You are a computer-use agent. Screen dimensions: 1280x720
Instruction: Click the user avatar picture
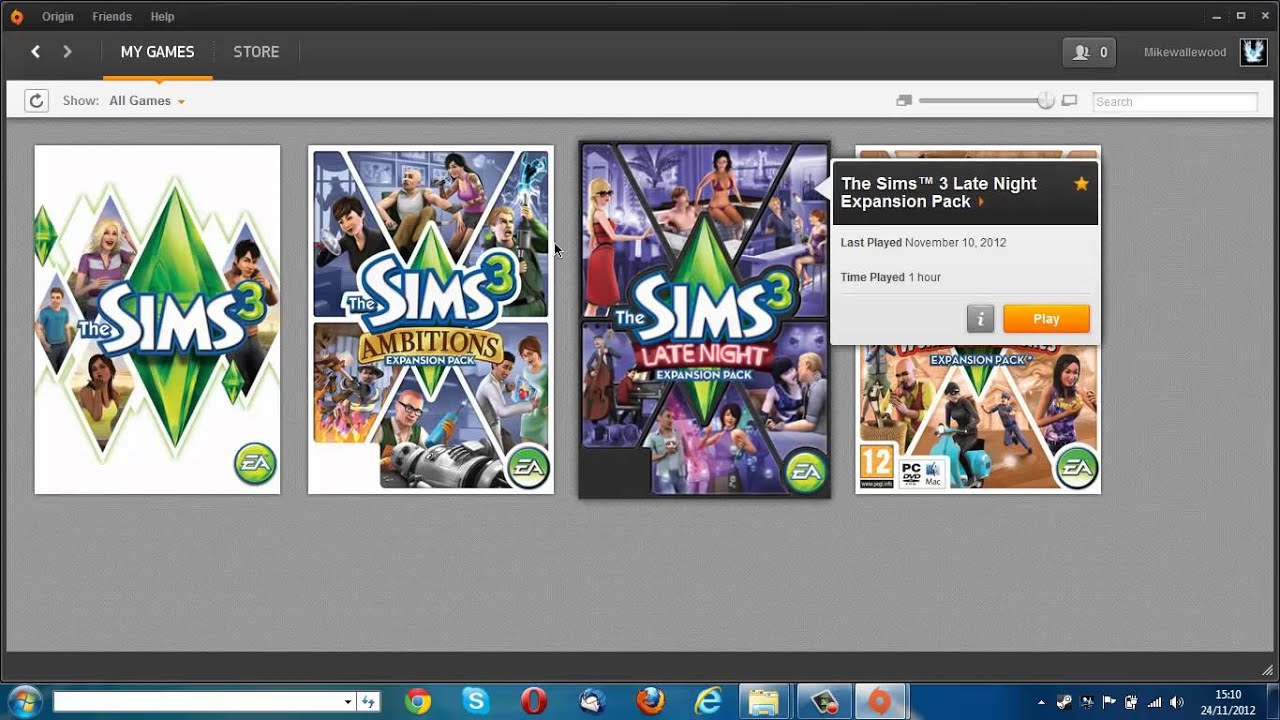pyautogui.click(x=1253, y=52)
